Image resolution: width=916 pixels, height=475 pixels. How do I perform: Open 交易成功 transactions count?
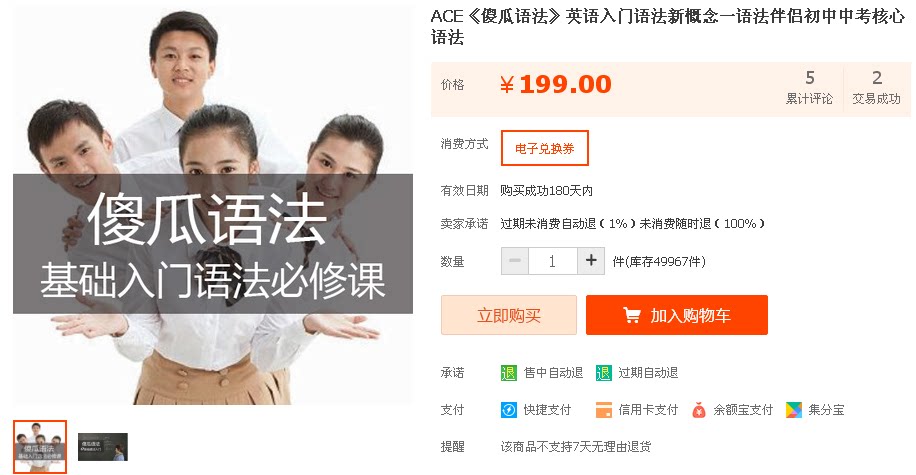[876, 88]
